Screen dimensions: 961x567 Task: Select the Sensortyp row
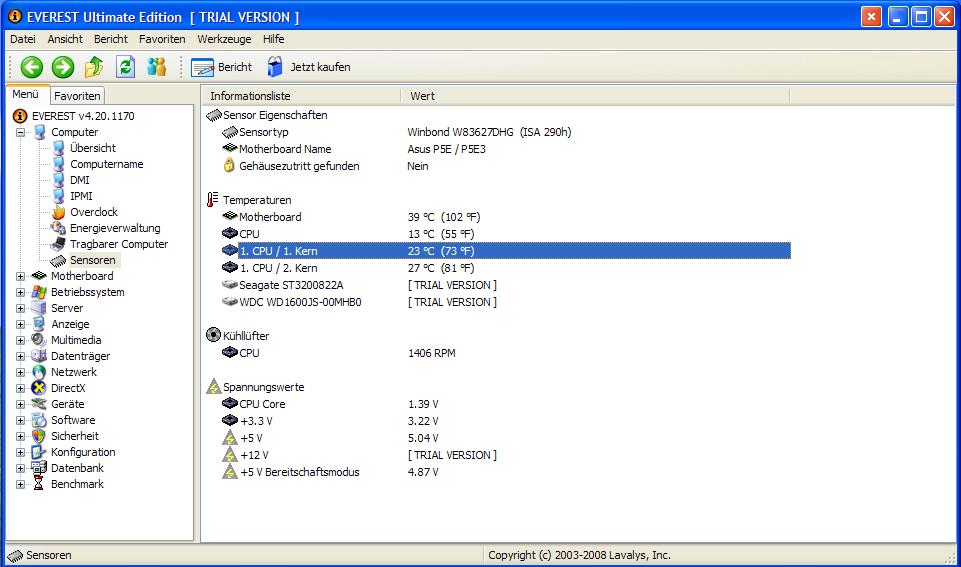tap(496, 132)
